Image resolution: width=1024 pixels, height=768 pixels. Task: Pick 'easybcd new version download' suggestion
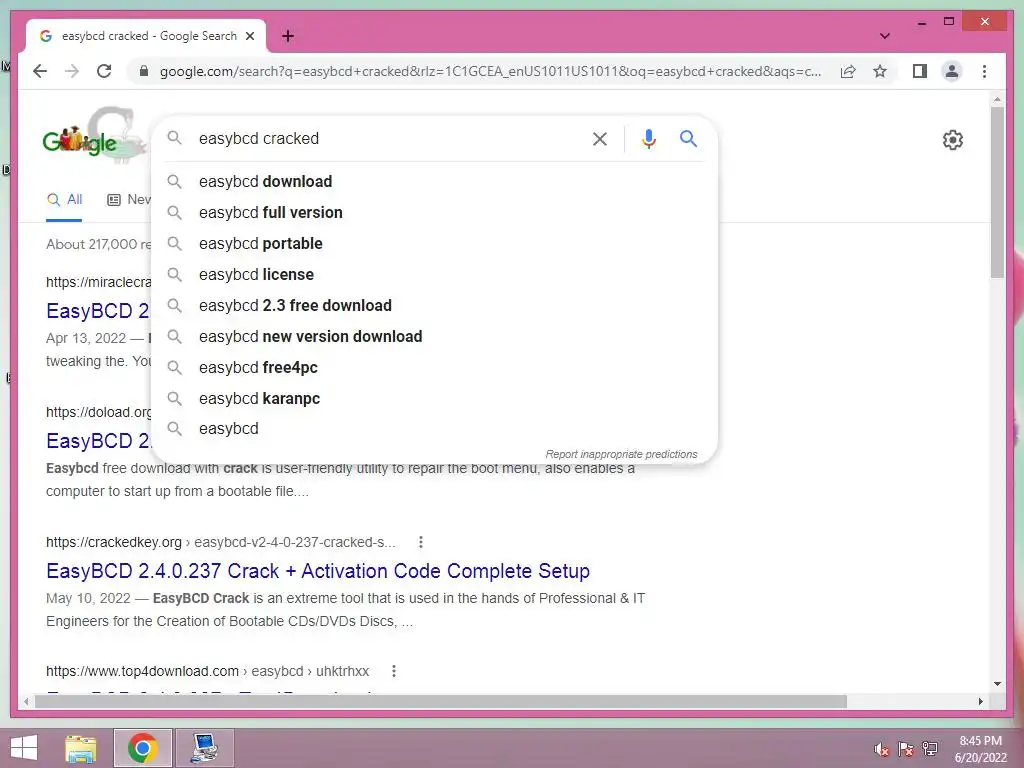[434, 336]
